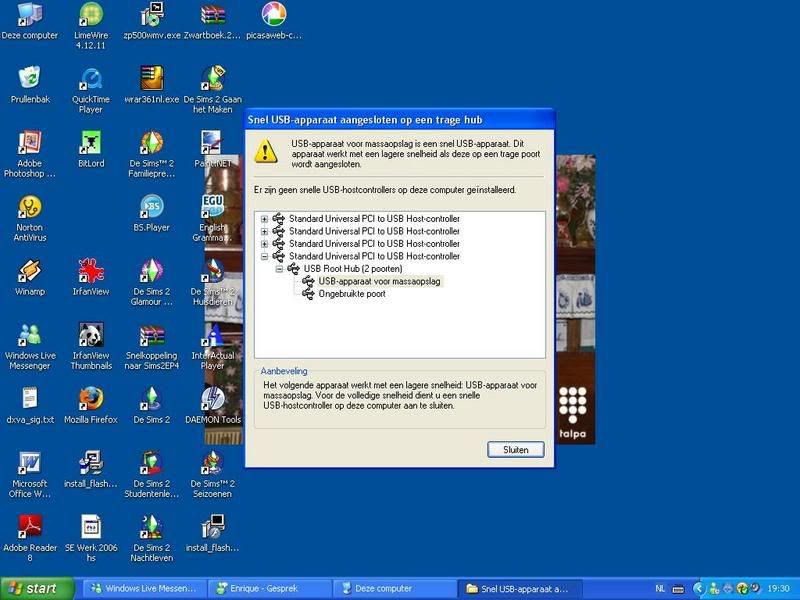Select the zp500wmv.exe desktop icon
Viewport: 800px width, 600px height.
152,21
